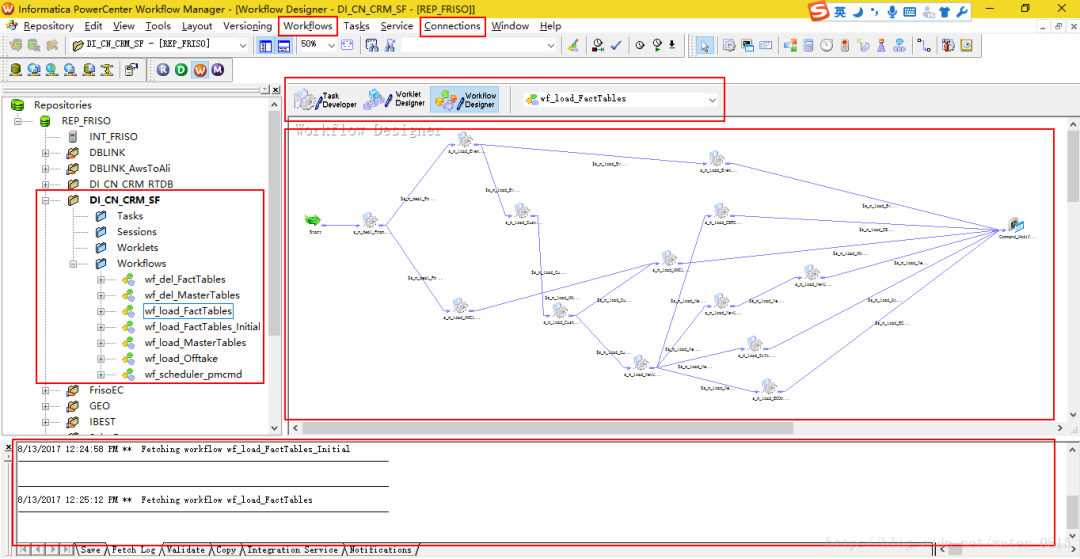Image resolution: width=1080 pixels, height=559 pixels.
Task: Open the Repository menu
Action: 48,26
